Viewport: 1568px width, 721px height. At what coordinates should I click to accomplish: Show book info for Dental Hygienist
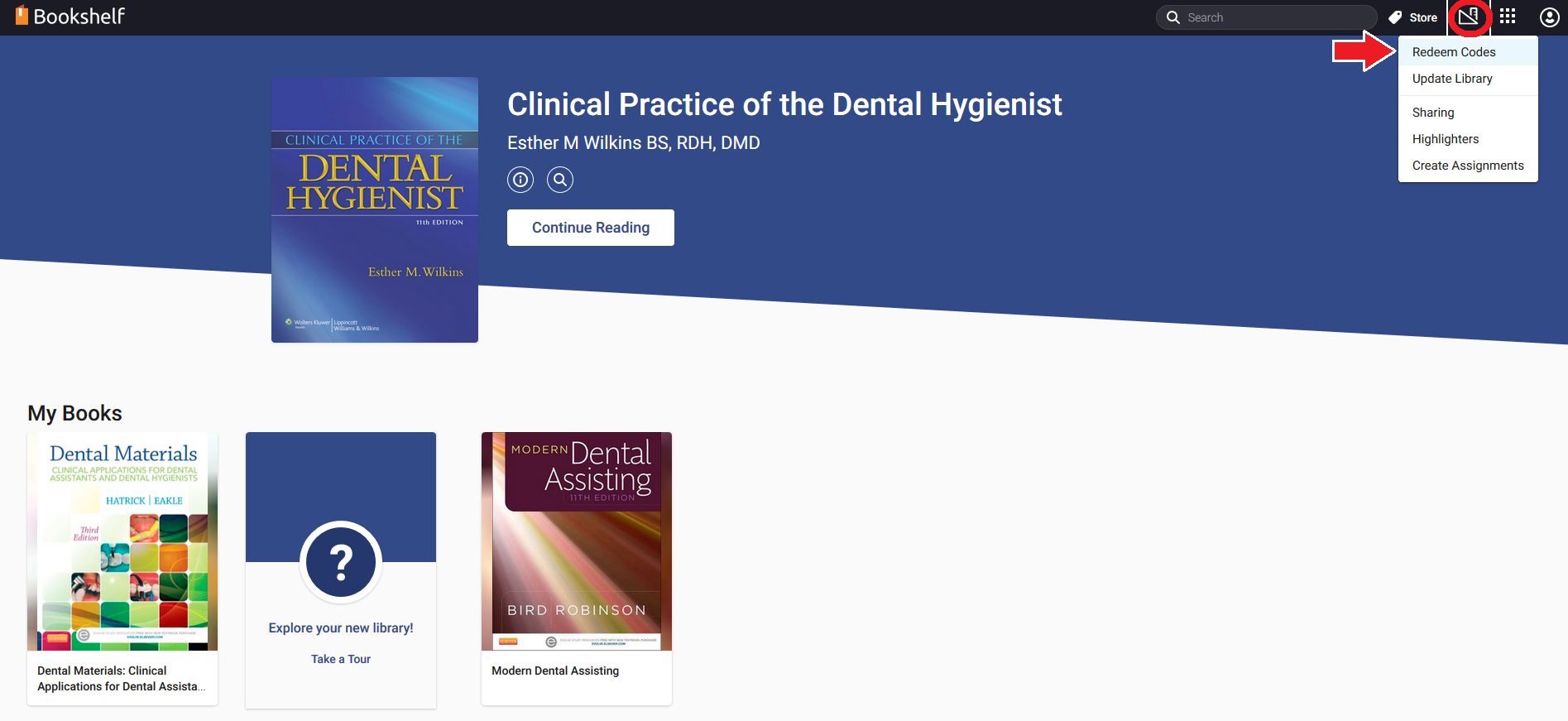click(520, 180)
